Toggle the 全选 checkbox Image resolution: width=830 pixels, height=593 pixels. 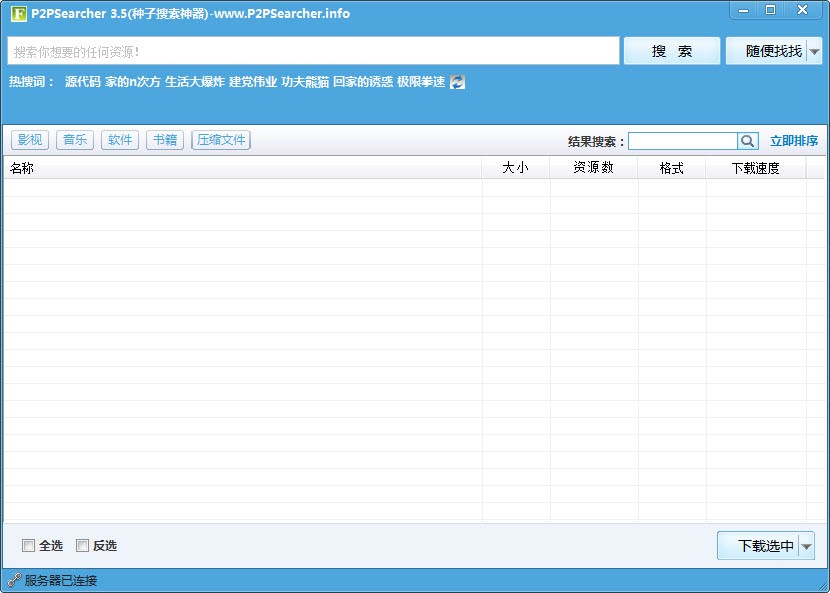(29, 545)
